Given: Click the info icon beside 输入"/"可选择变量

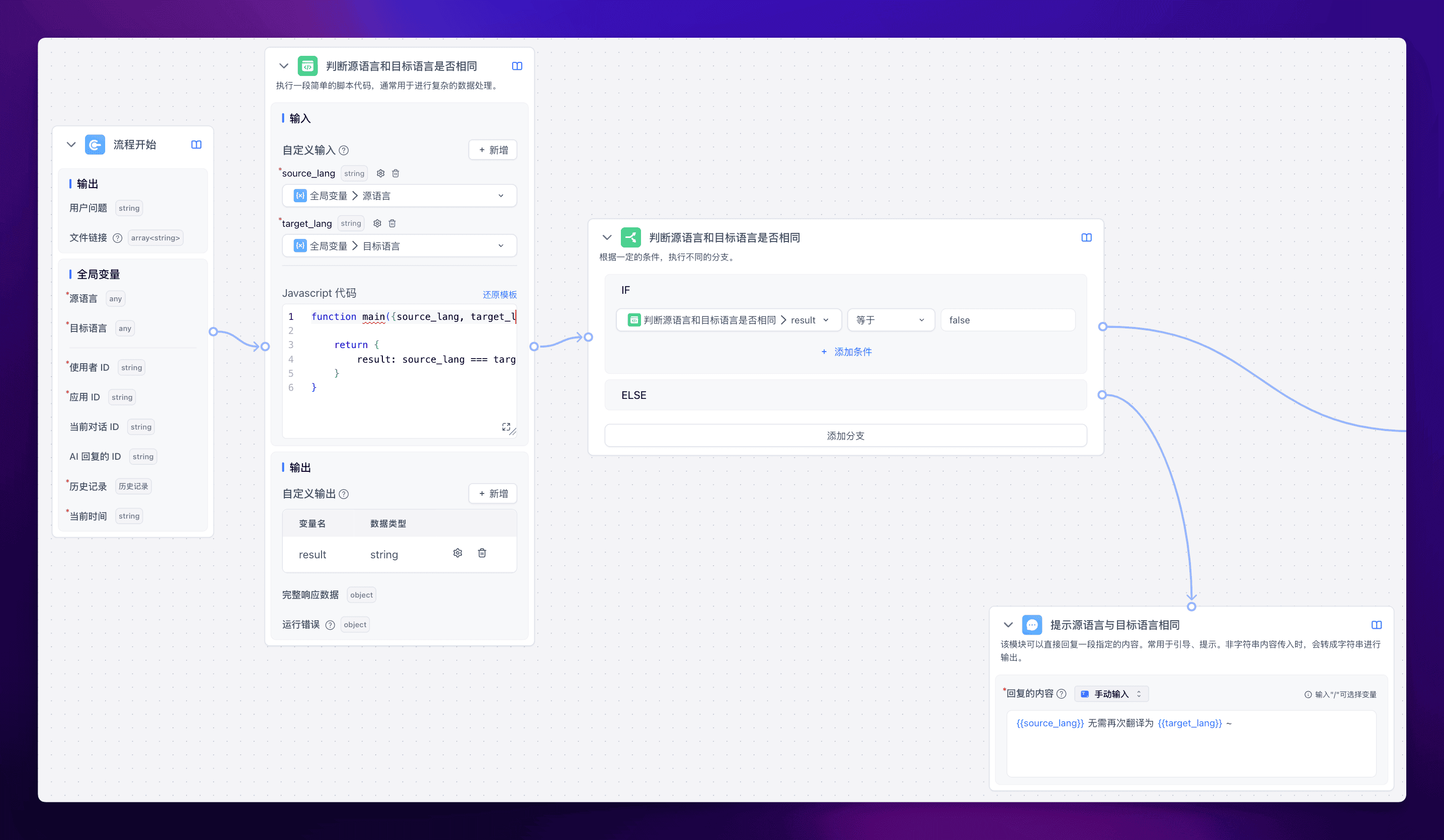Looking at the screenshot, I should pos(1308,695).
